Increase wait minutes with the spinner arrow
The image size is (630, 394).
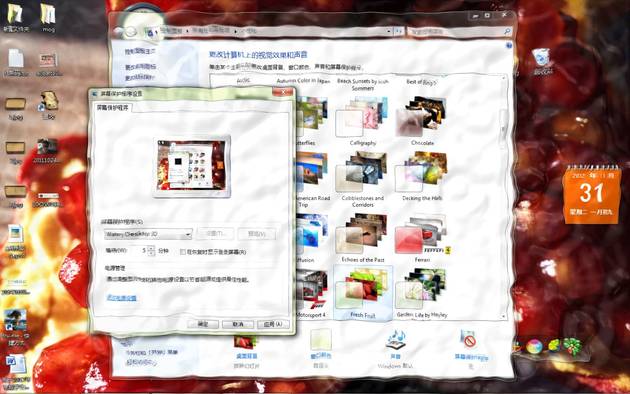pos(151,248)
